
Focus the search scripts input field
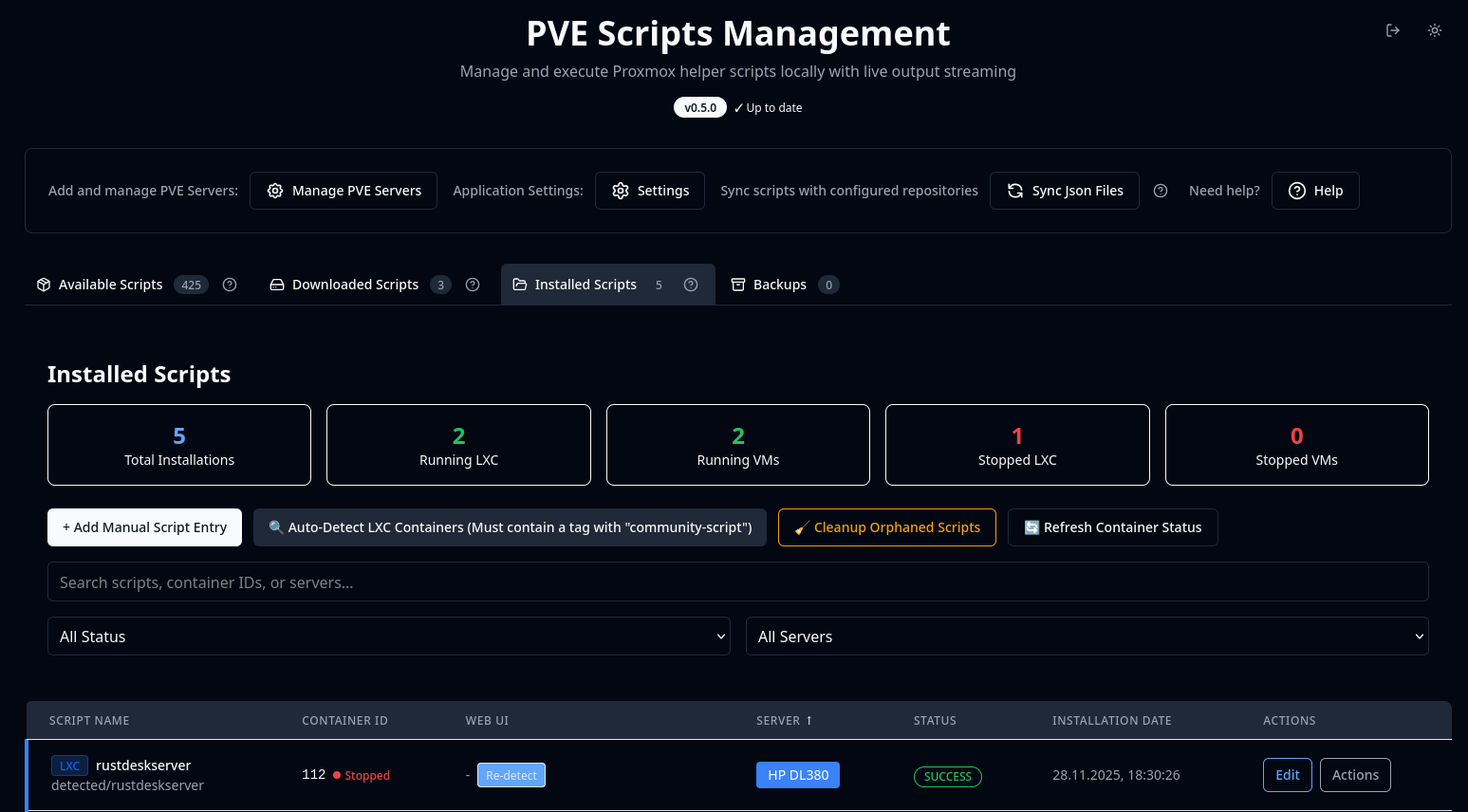737,582
